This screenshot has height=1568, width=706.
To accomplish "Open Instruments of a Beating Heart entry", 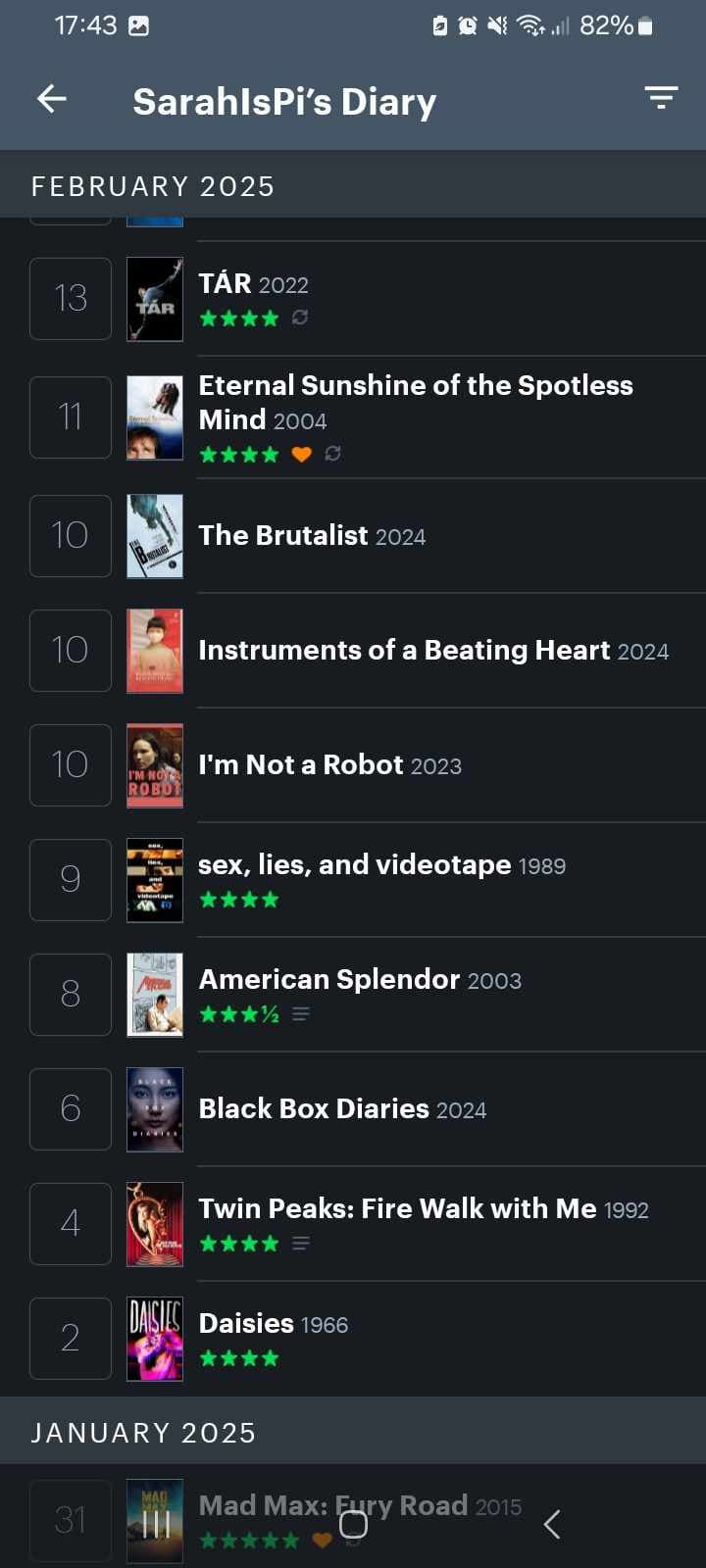I will pos(433,651).
